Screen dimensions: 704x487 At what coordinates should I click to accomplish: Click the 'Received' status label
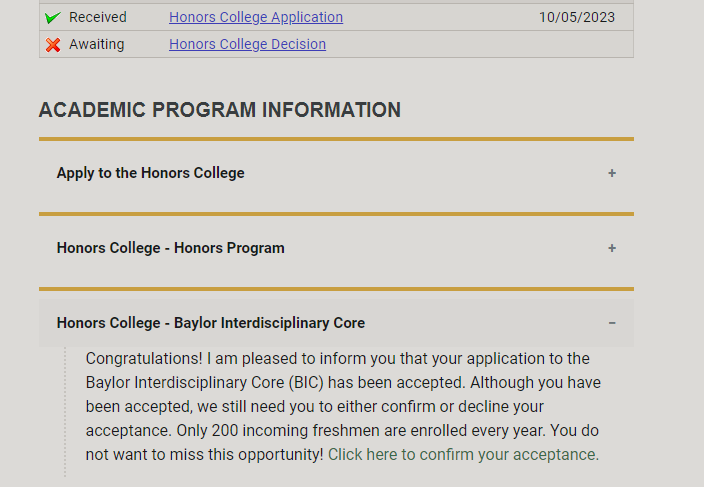pos(98,17)
